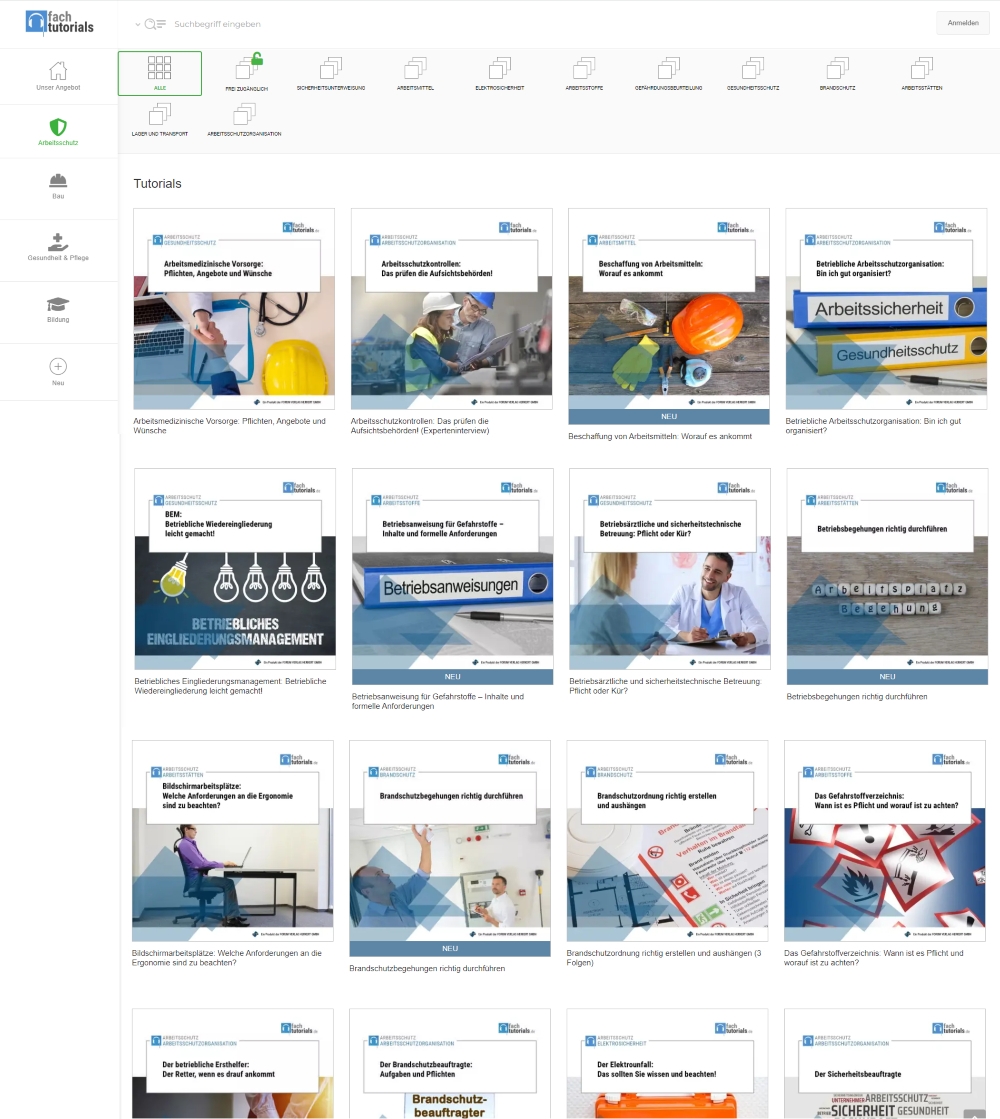Image resolution: width=1000 pixels, height=1119 pixels.
Task: Click caption Brandschutzbegehungen richtig durchführen
Action: pyautogui.click(x=427, y=968)
